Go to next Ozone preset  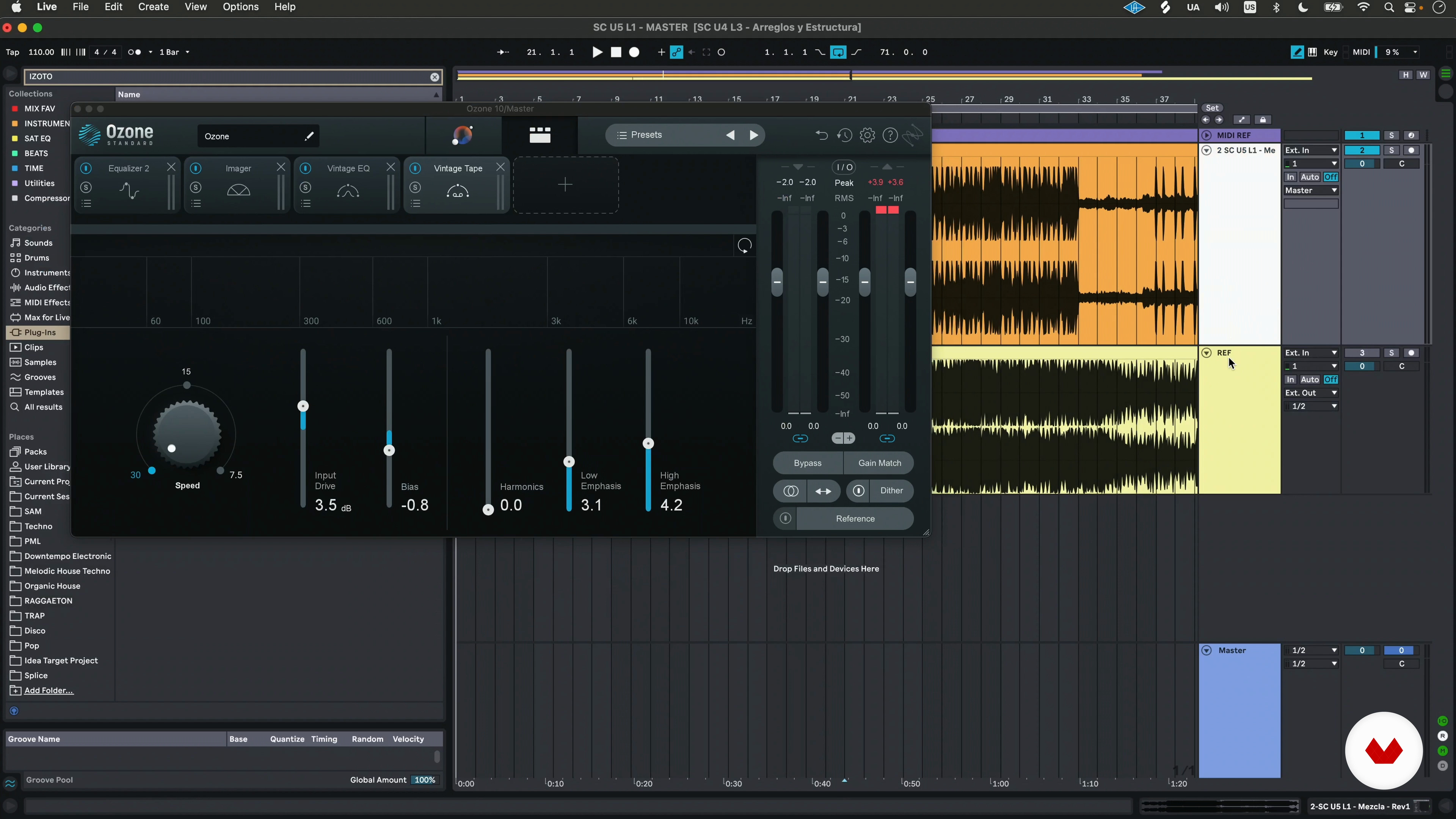[753, 135]
